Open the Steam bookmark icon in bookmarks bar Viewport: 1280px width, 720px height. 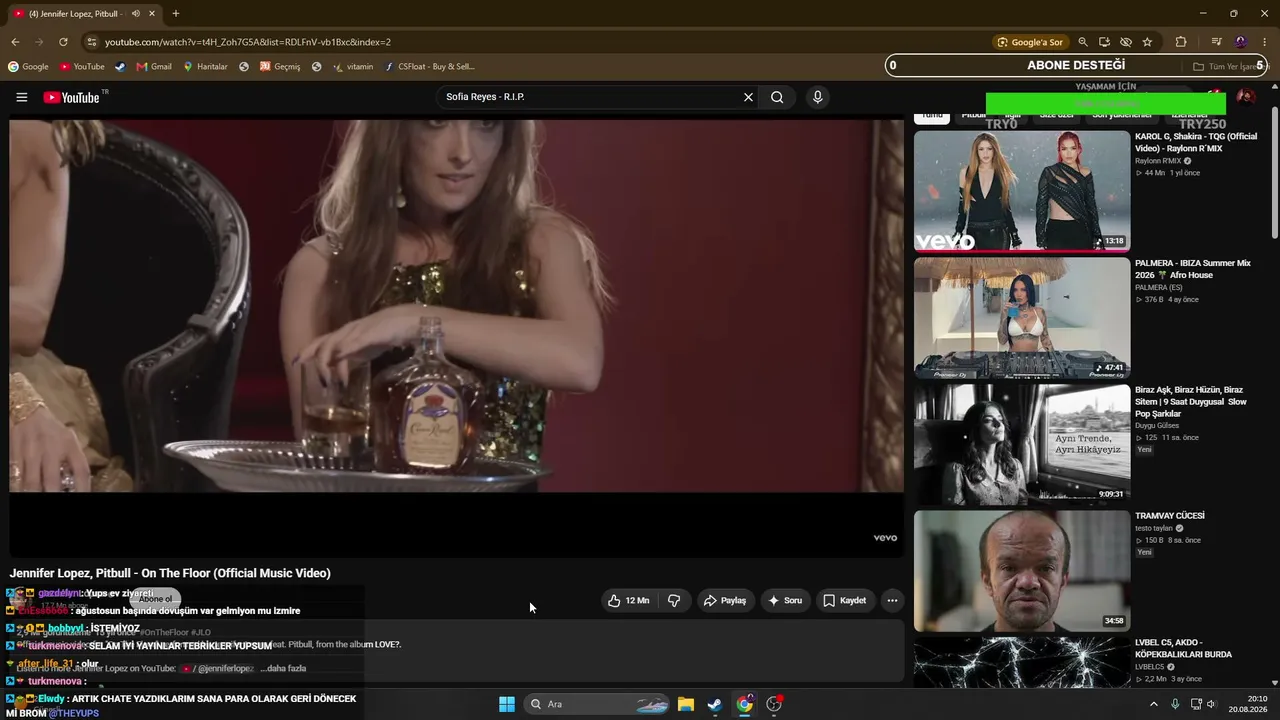point(120,67)
